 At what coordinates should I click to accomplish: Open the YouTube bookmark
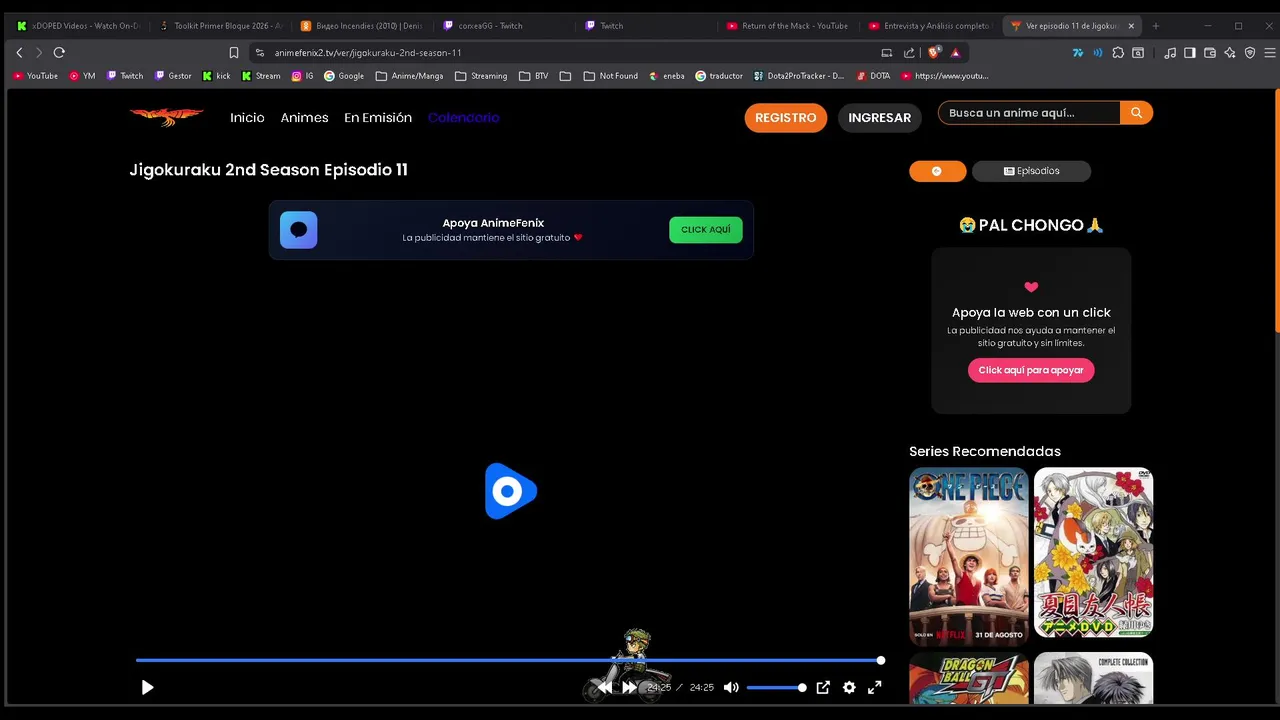(x=35, y=76)
